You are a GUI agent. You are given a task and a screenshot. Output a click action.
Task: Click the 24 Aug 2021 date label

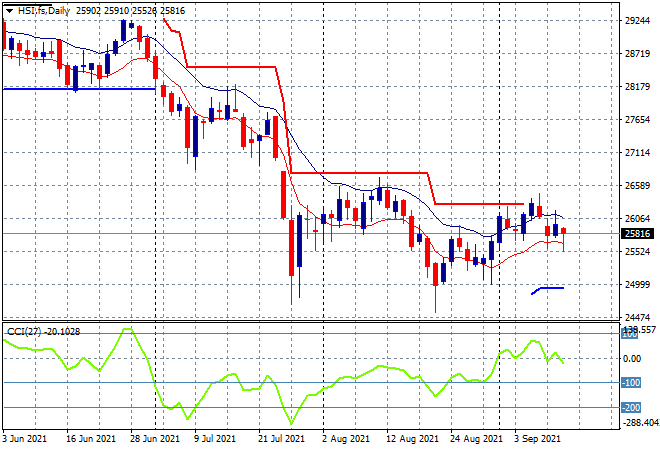coord(476,439)
